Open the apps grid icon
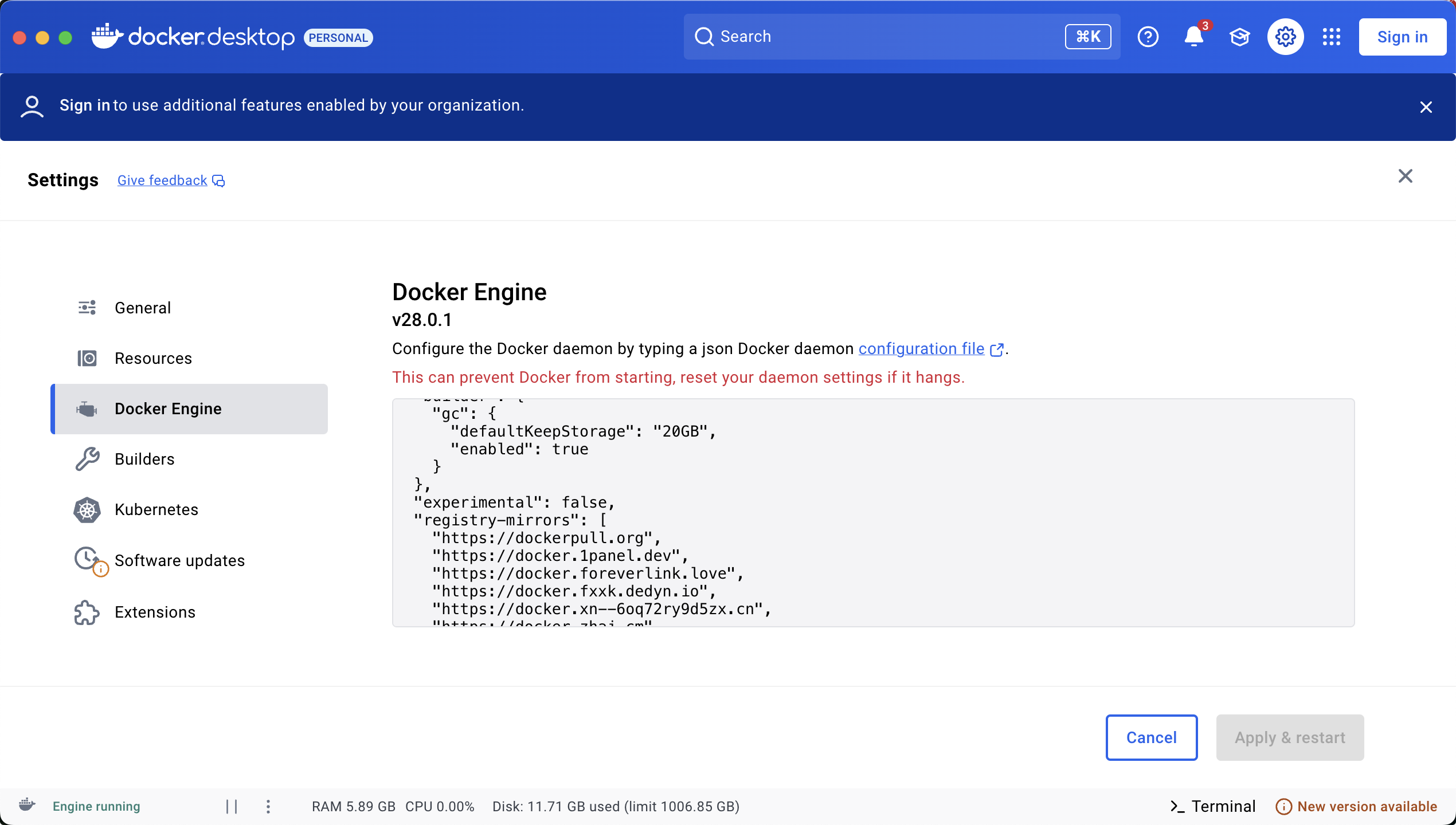Screen dimensions: 1456x825 1331,37
